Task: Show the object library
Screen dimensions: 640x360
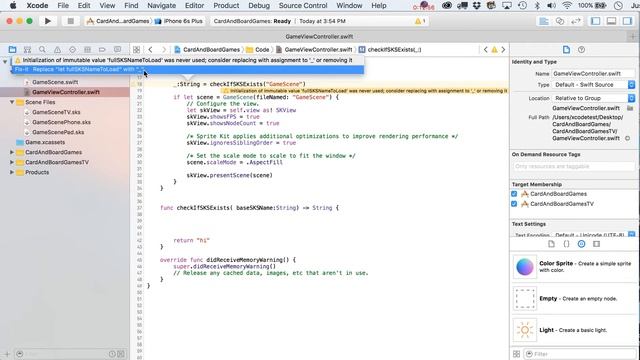Action: [581, 244]
